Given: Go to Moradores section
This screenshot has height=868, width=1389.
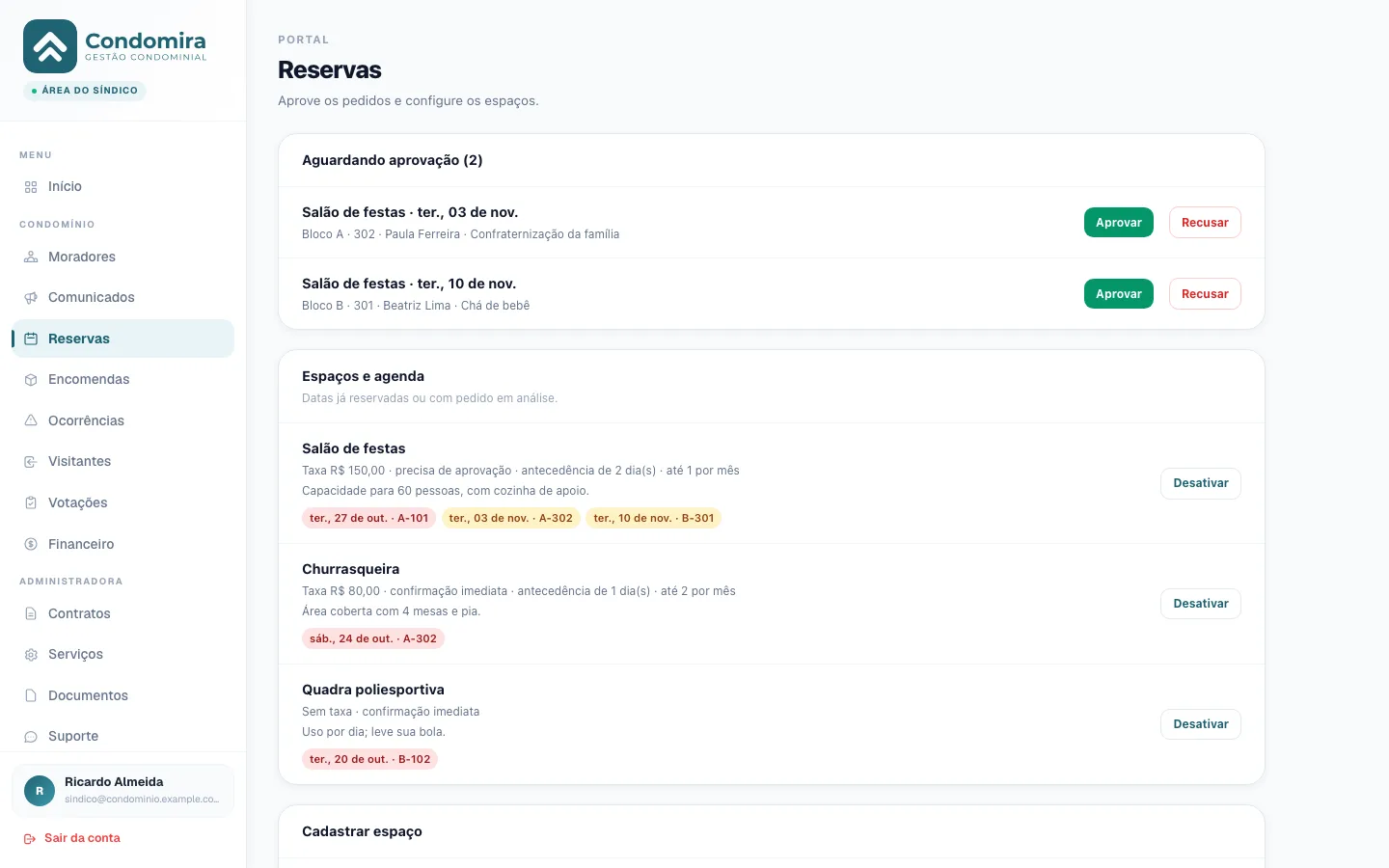Looking at the screenshot, I should (x=123, y=258).
